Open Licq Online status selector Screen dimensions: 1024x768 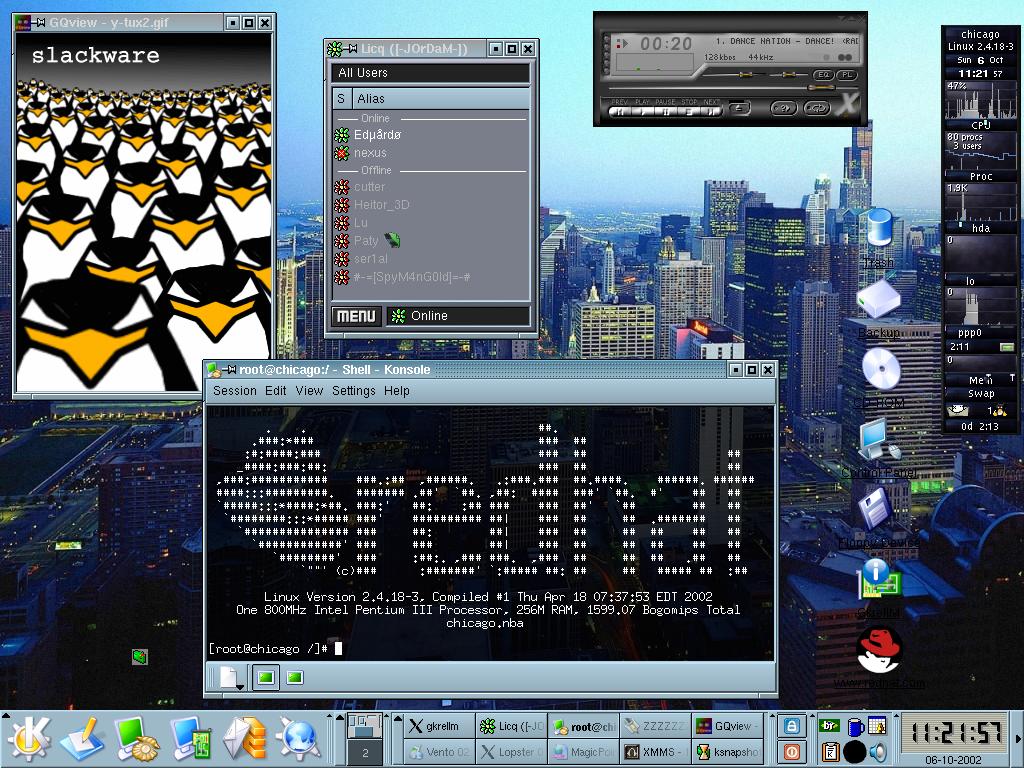coord(458,316)
